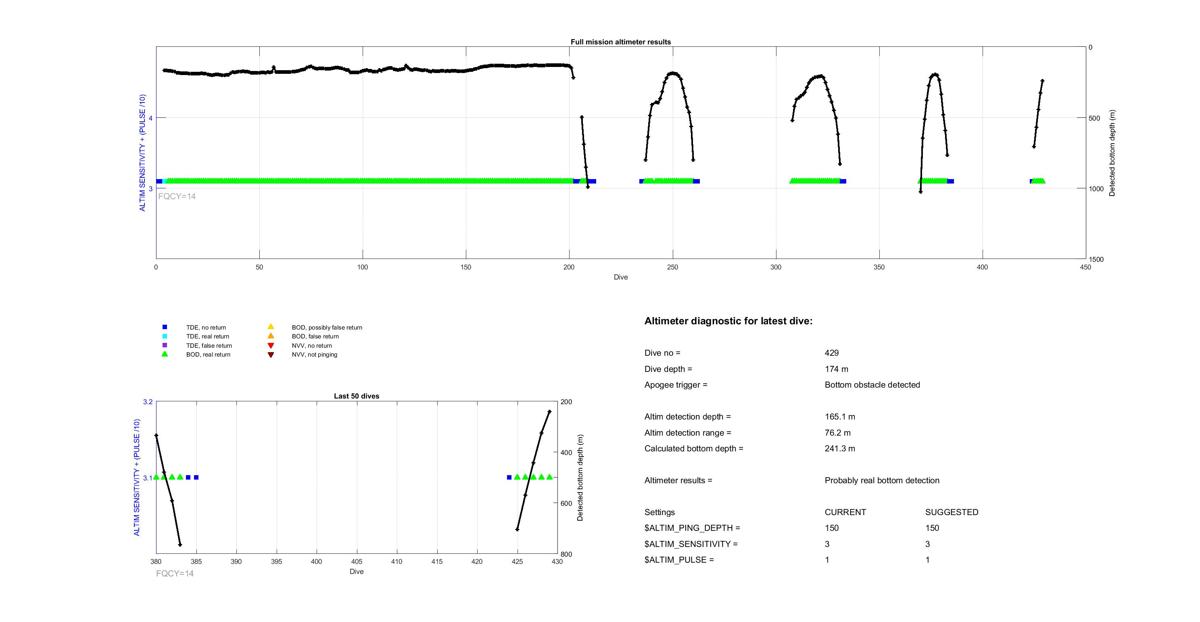Click the orange 'BOD, false return' legend triangle
This screenshot has height=622, width=1200.
(270, 336)
